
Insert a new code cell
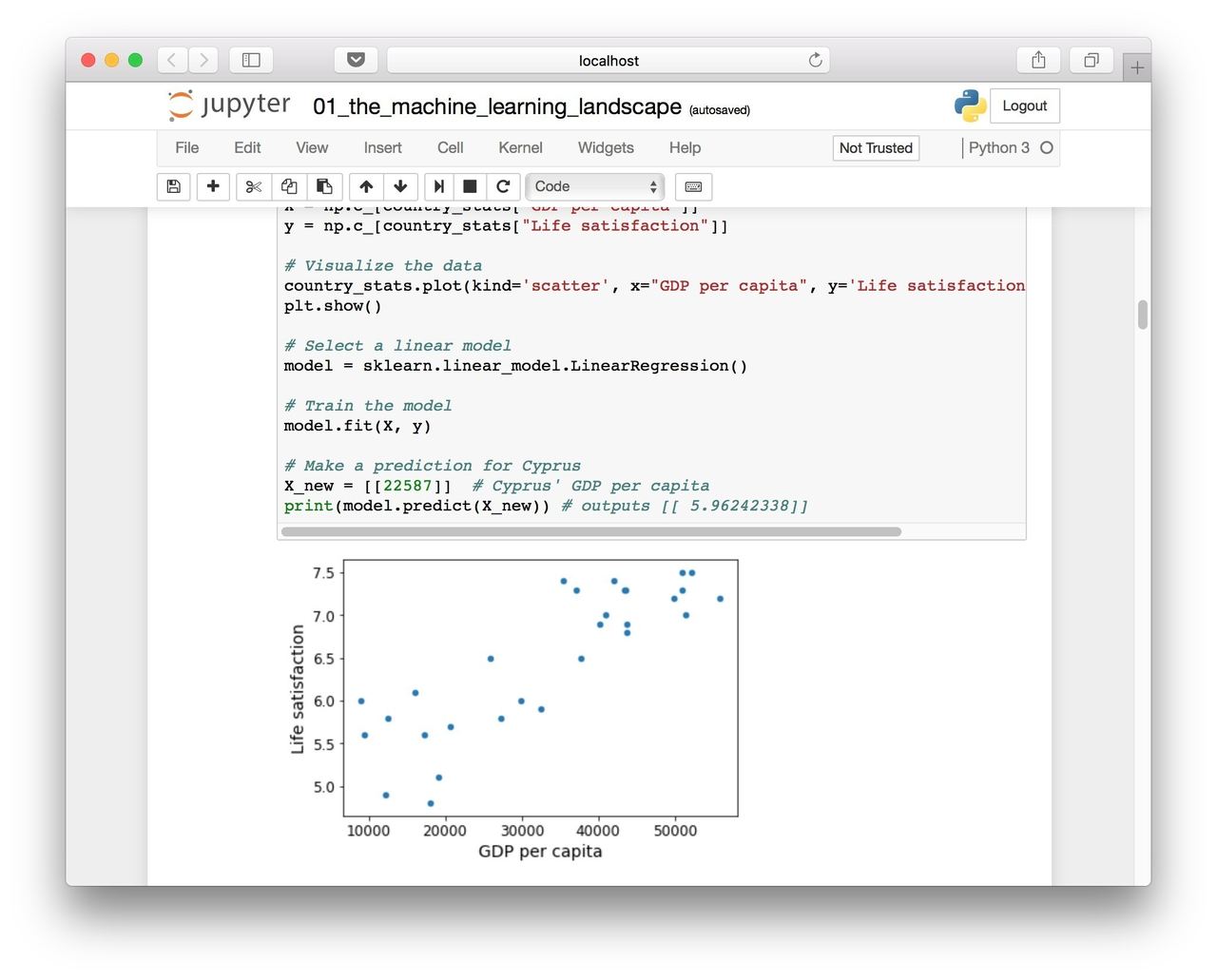(213, 186)
